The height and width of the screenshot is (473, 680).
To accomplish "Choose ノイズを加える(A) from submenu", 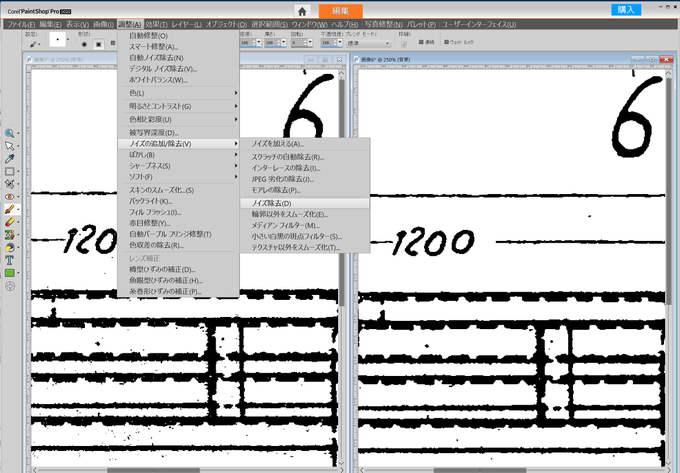I will click(x=305, y=144).
